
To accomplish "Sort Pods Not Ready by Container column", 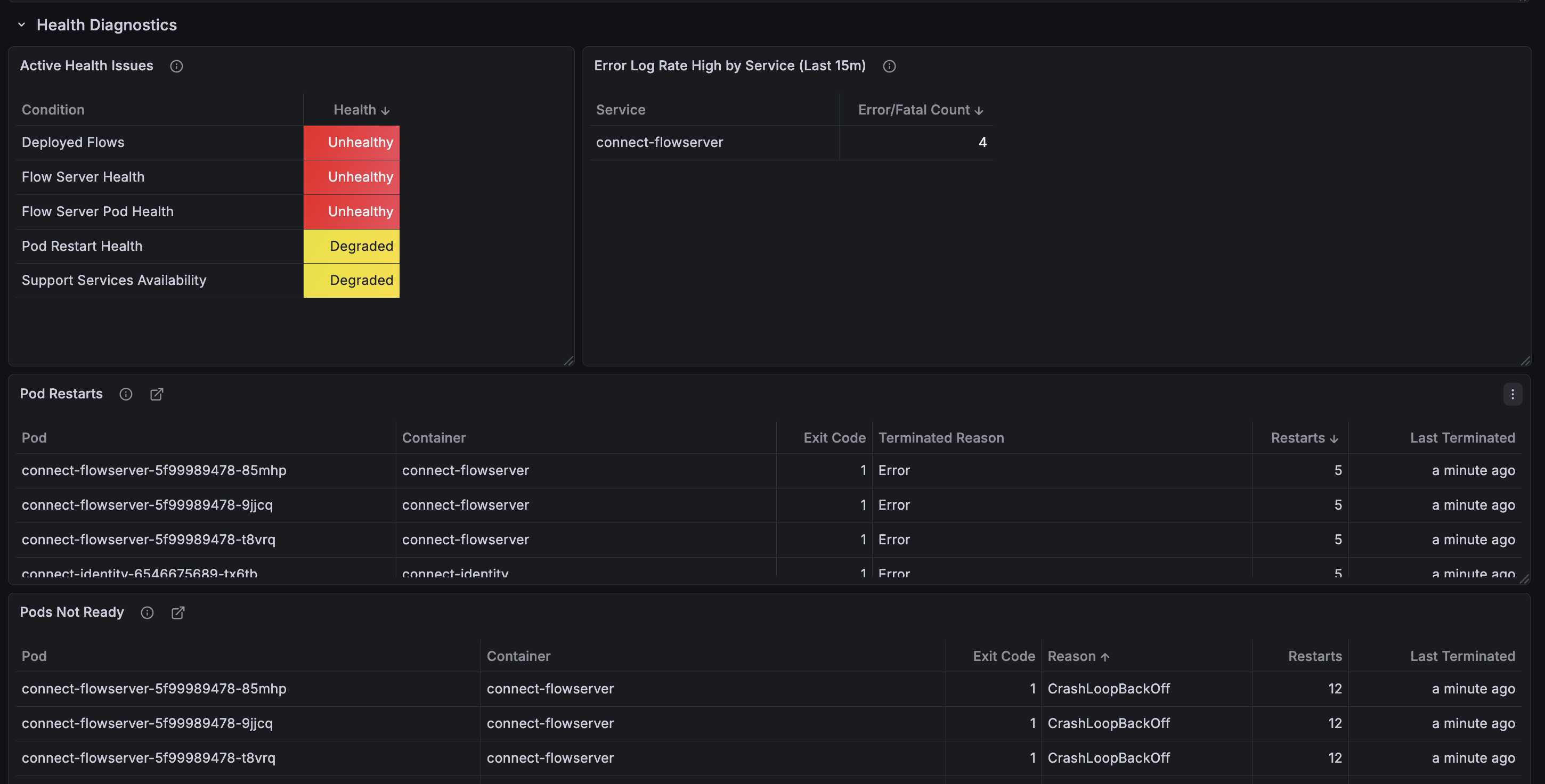I will pos(519,656).
